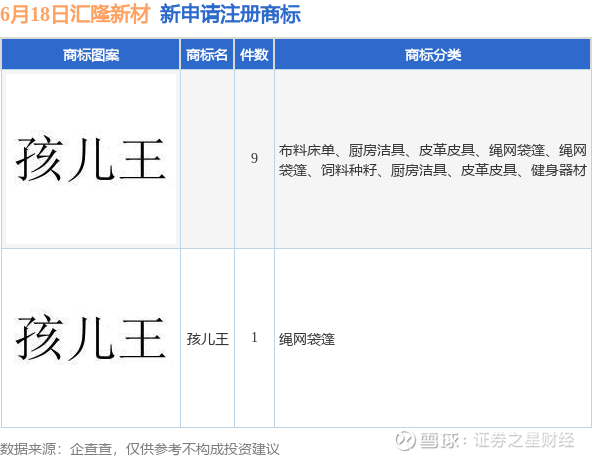
Task: Click the 孩儿王 trademark name cell
Action: [208, 339]
